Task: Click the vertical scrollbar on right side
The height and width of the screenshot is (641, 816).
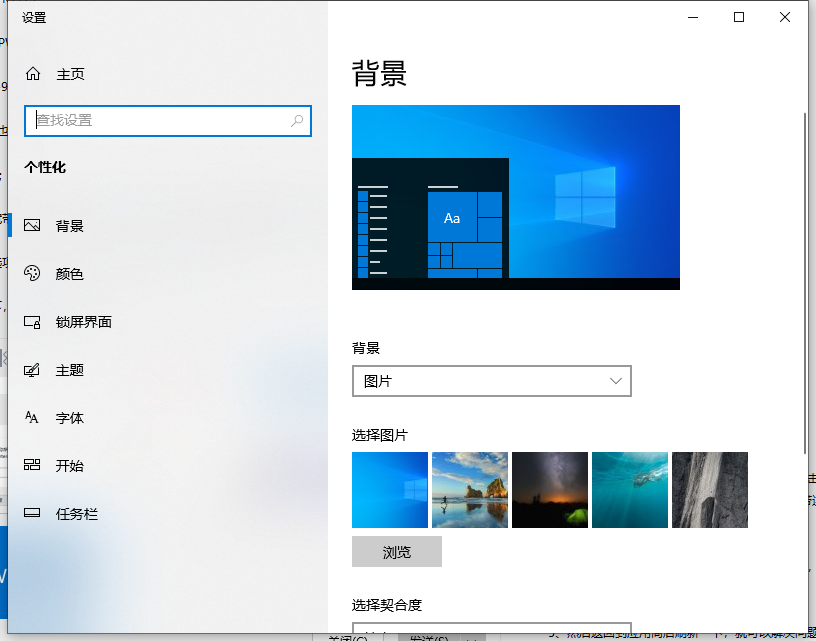Action: coord(805,280)
